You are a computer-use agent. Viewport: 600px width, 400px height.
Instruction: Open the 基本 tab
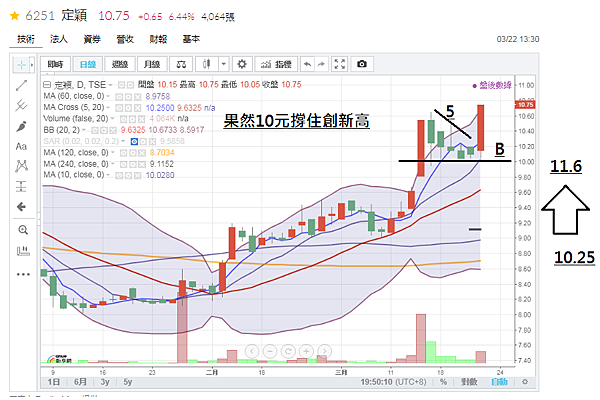click(191, 39)
